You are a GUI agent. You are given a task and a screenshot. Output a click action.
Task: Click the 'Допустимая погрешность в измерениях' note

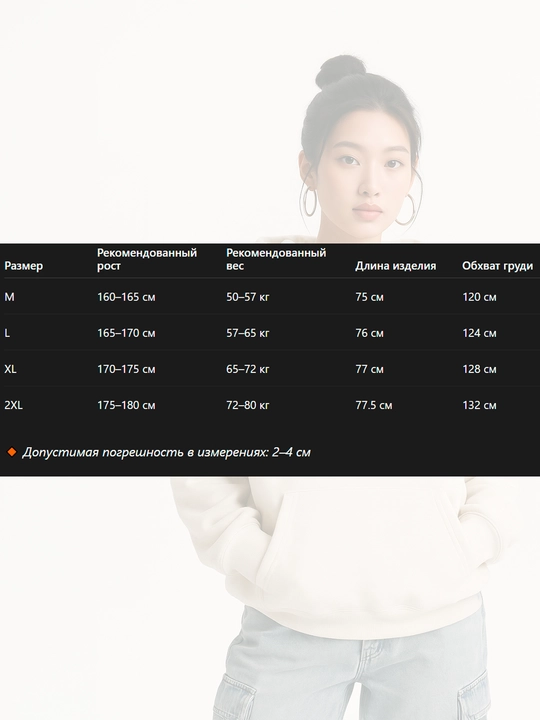[166, 453]
